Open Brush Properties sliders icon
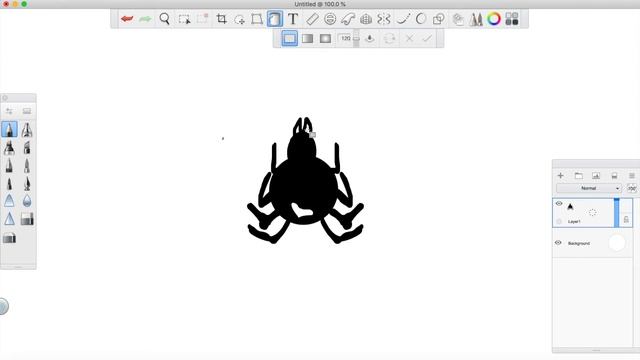Image resolution: width=640 pixels, height=360 pixels. [9, 111]
